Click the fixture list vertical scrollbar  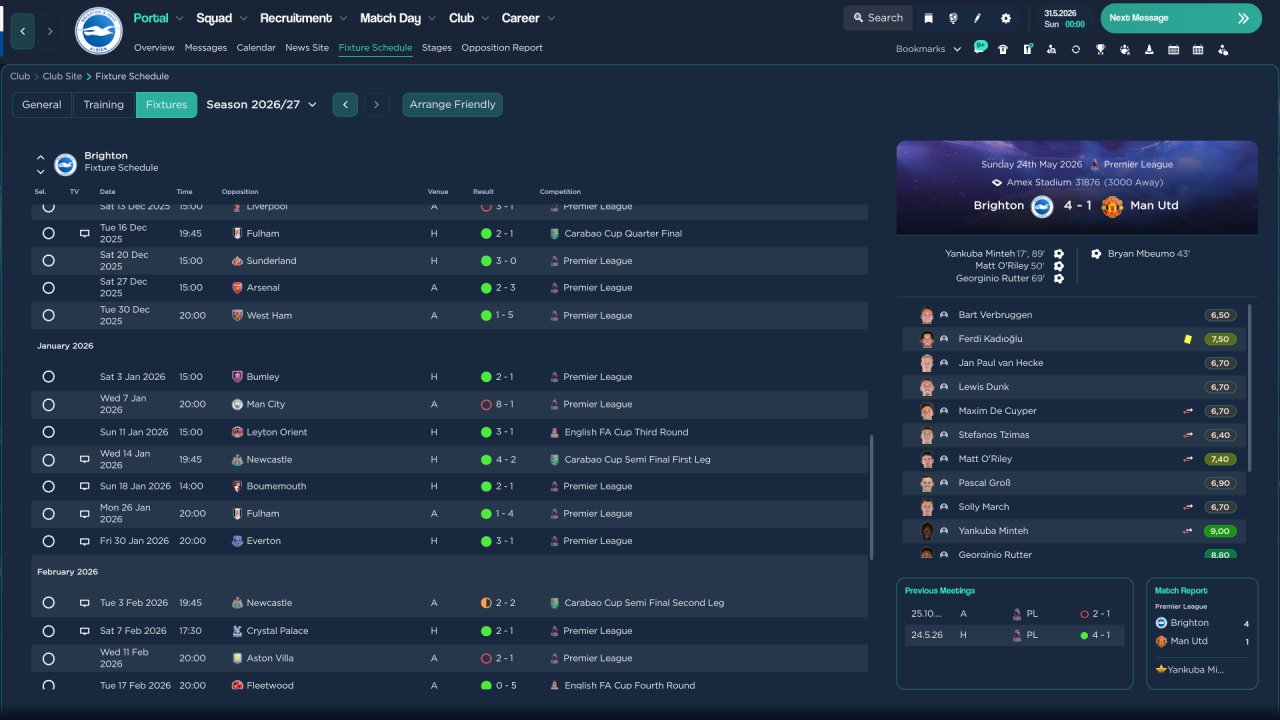click(x=872, y=497)
